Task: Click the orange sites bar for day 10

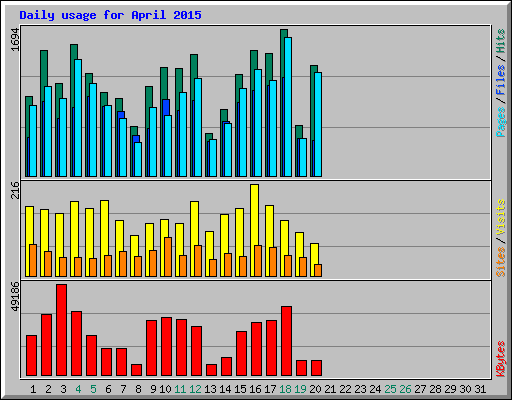Action: click(x=168, y=257)
